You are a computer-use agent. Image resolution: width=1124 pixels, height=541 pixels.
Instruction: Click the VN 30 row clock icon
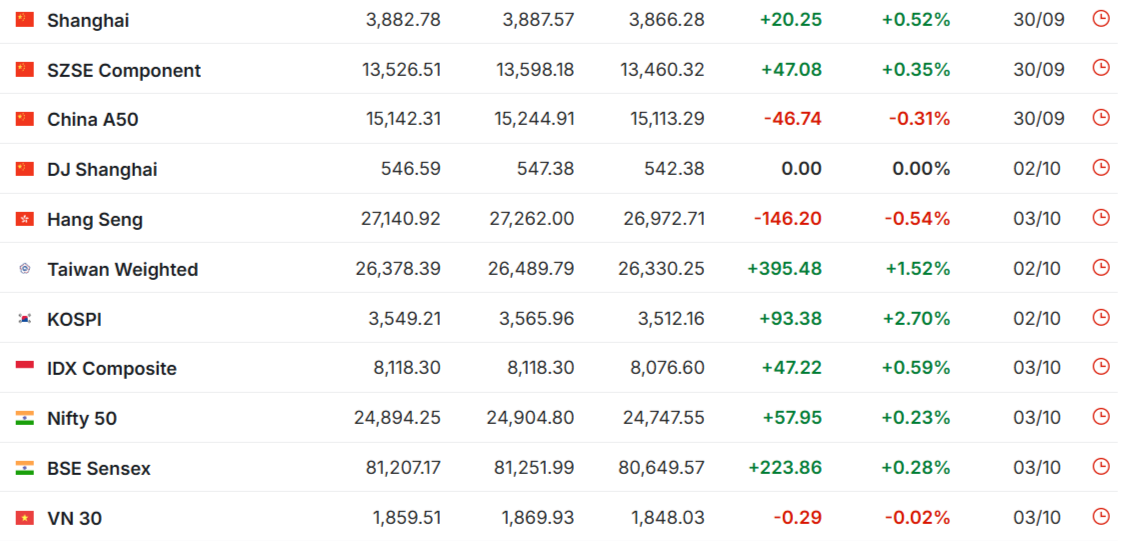pyautogui.click(x=1101, y=516)
